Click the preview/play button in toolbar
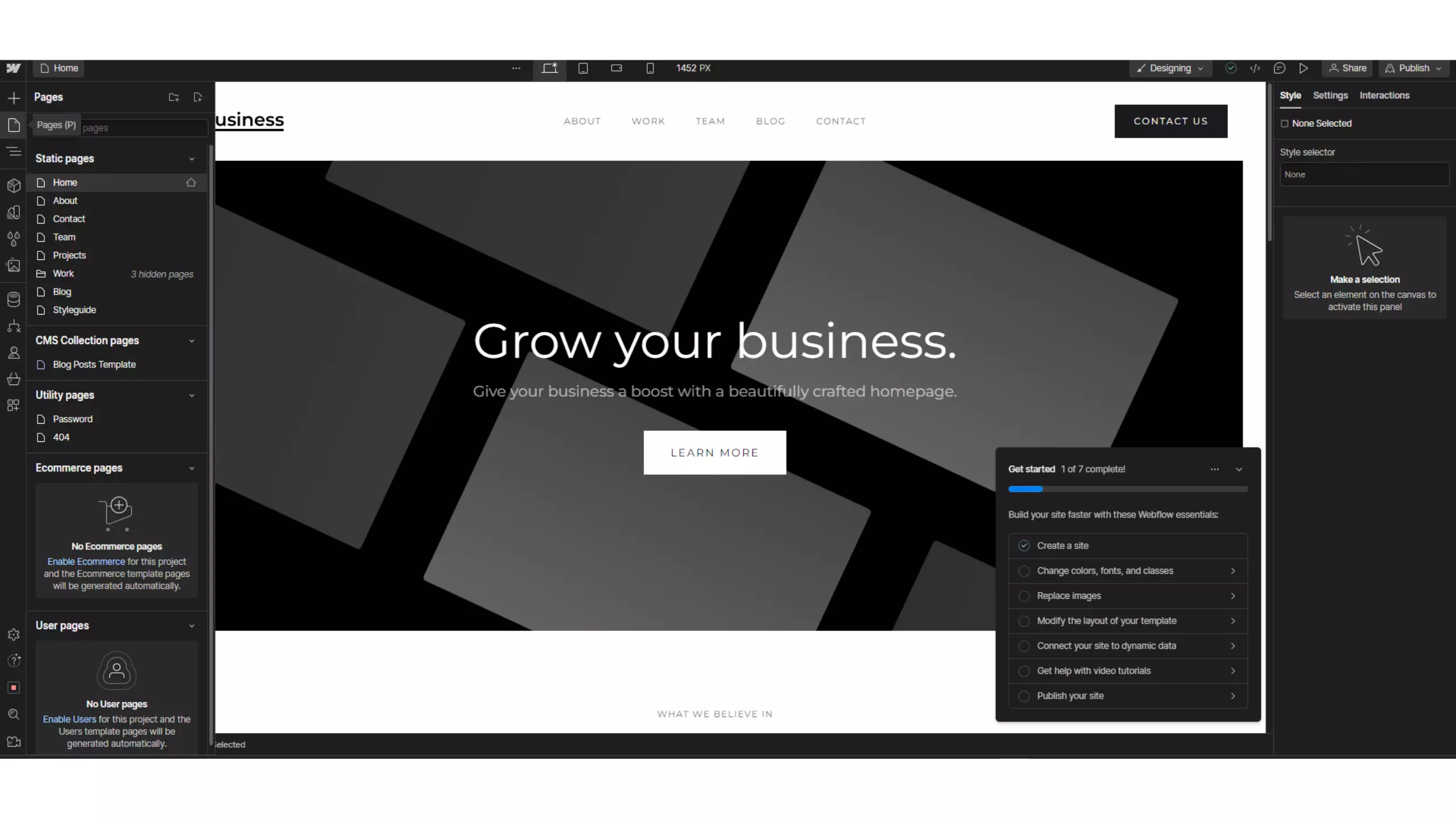This screenshot has width=1456, height=819. pos(1303,68)
